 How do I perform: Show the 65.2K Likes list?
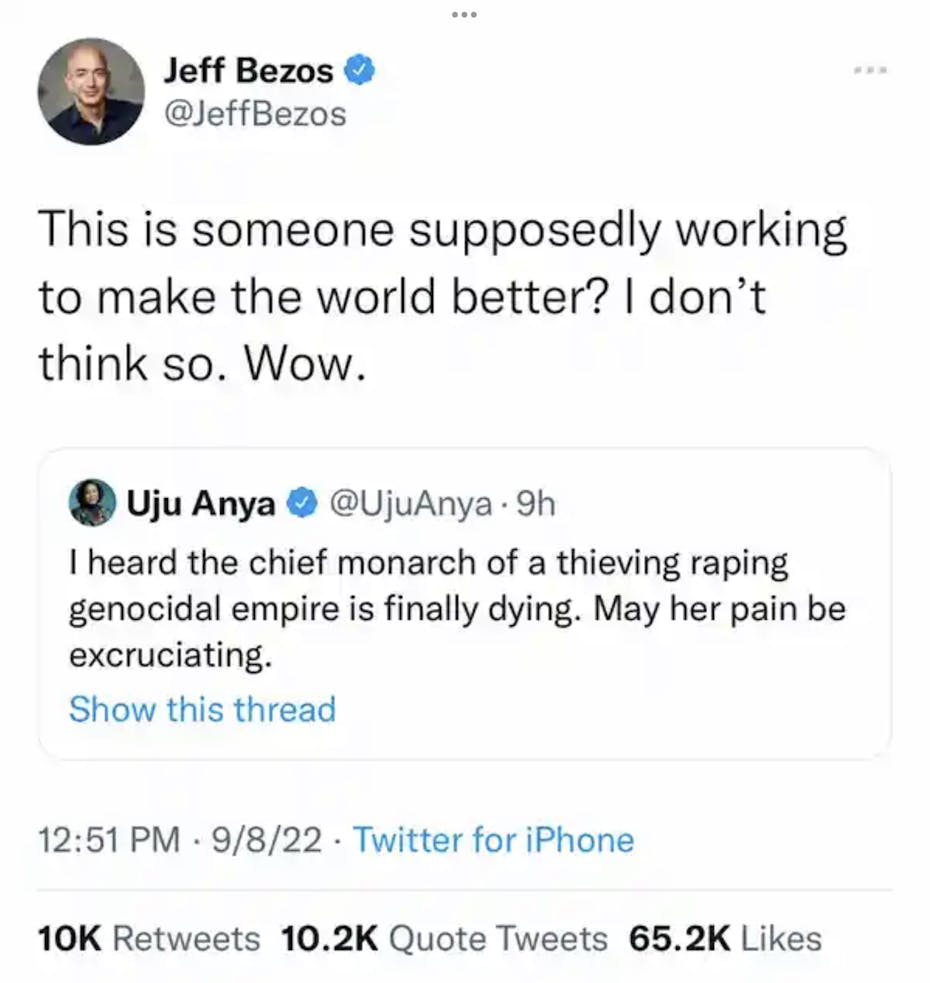725,938
